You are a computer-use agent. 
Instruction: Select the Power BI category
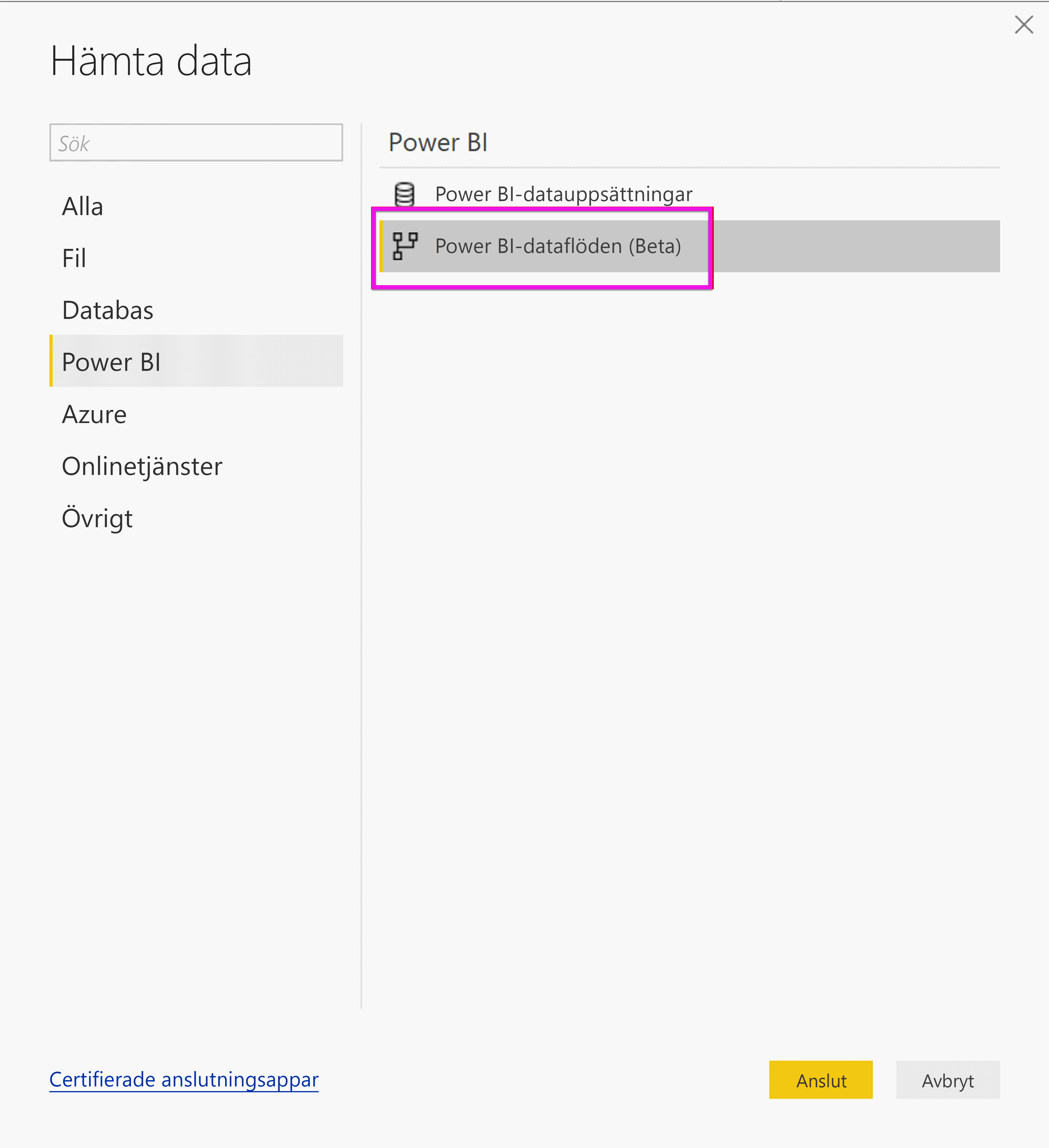196,361
